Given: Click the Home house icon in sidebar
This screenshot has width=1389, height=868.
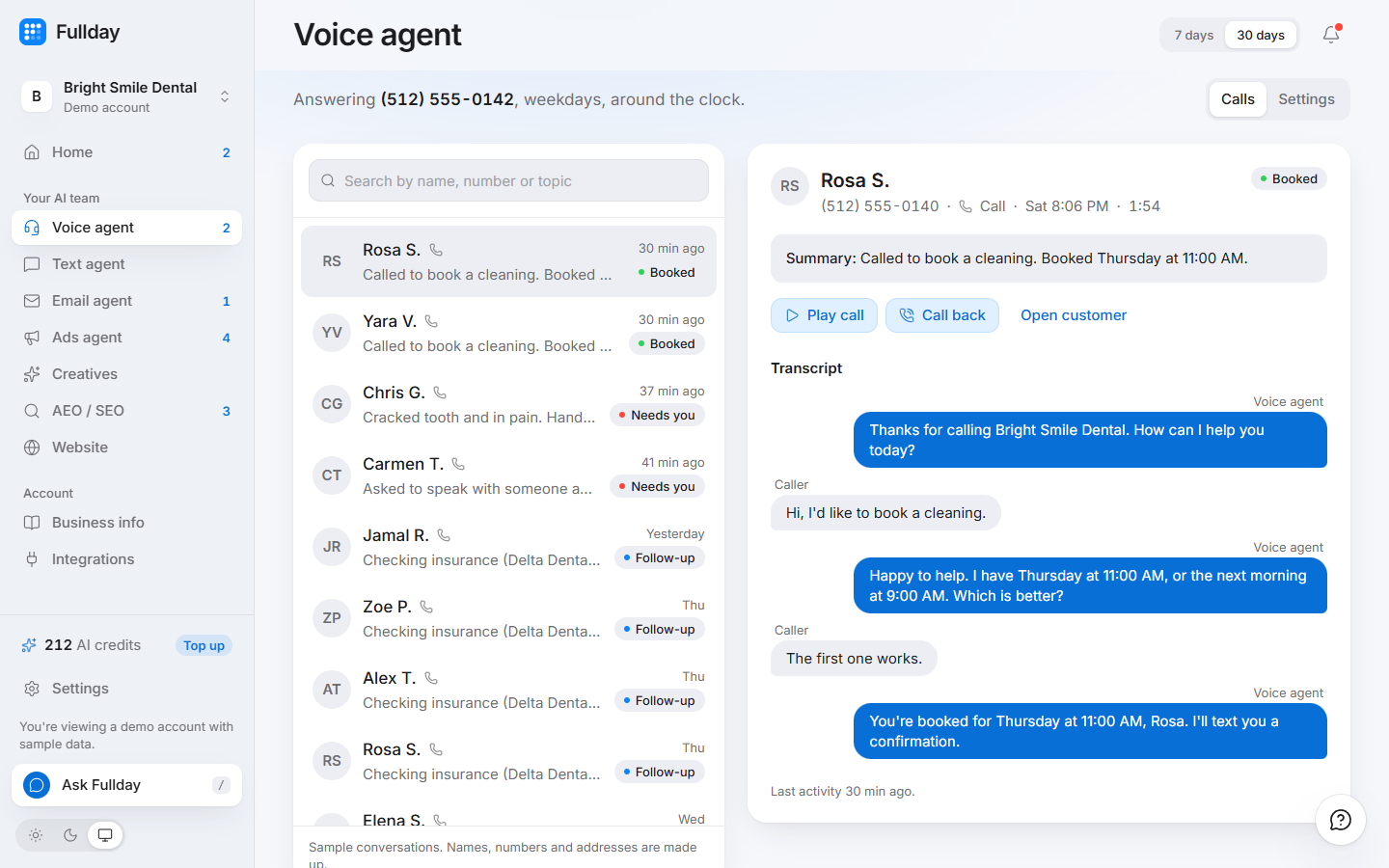Looking at the screenshot, I should [32, 152].
